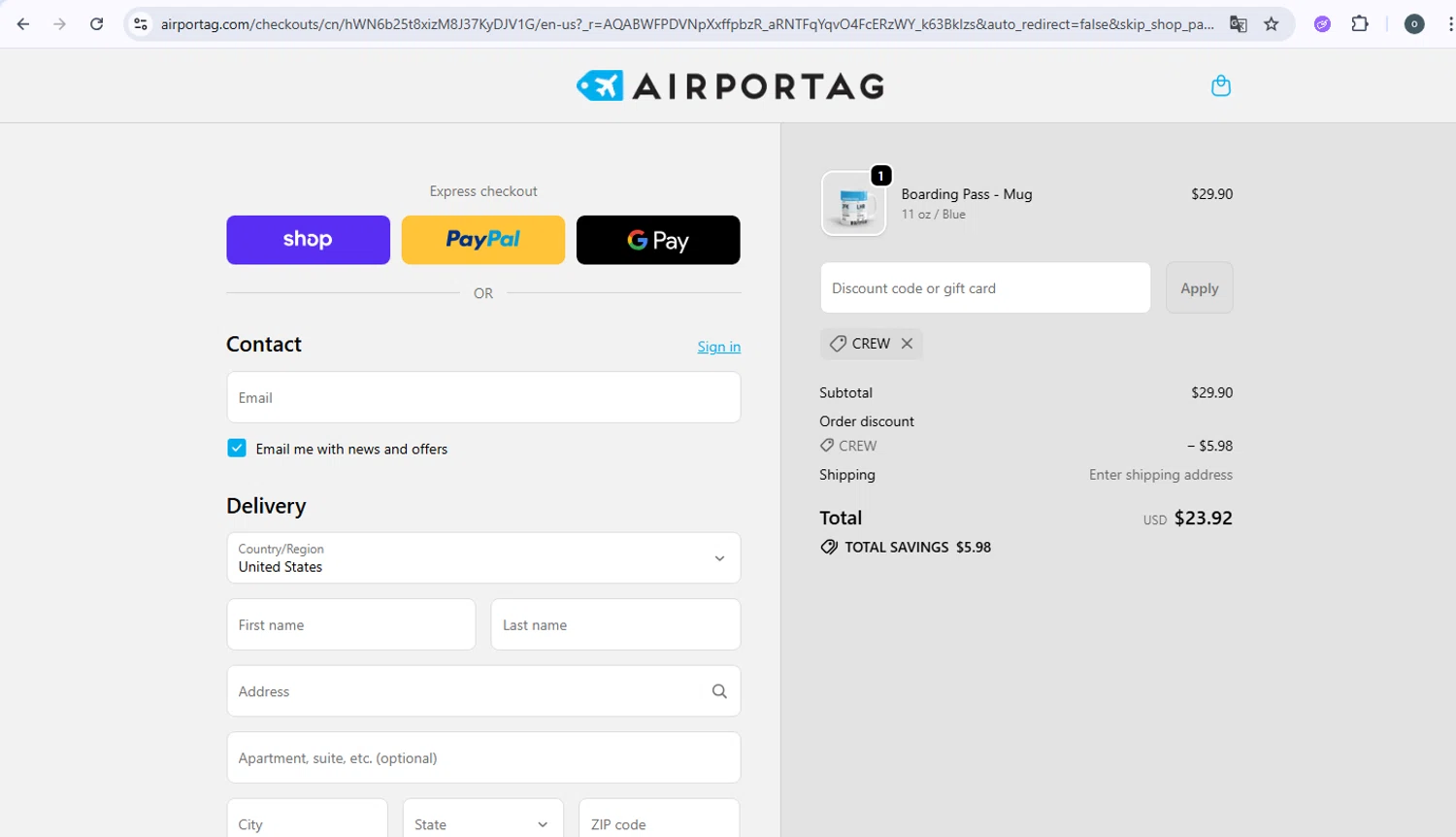Image resolution: width=1456 pixels, height=837 pixels.
Task: Click the Sign in link
Action: [719, 347]
